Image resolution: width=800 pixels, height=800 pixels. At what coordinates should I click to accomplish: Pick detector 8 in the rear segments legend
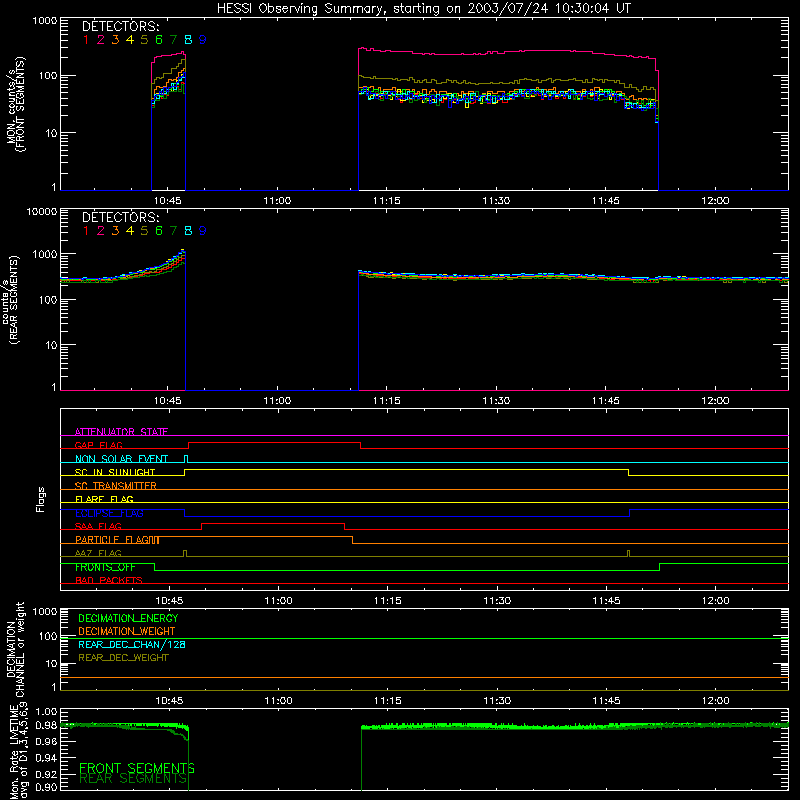(188, 231)
